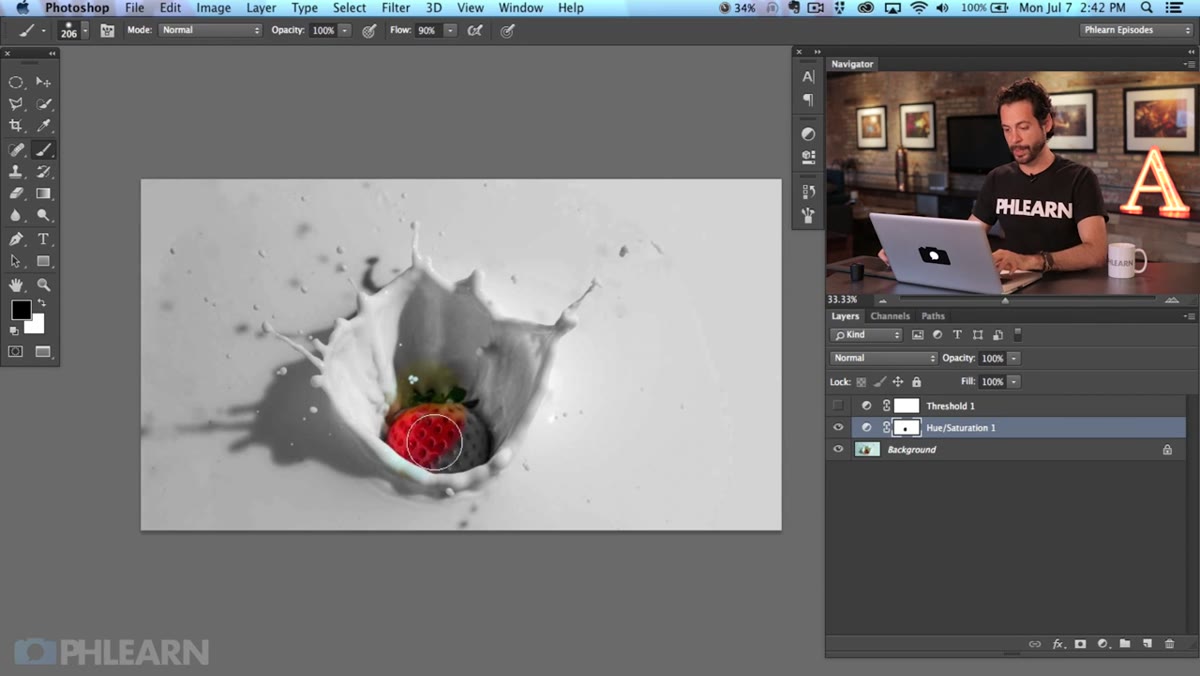This screenshot has height=676, width=1200.
Task: Hide the Hue/Saturation 1 layer
Action: (x=838, y=428)
